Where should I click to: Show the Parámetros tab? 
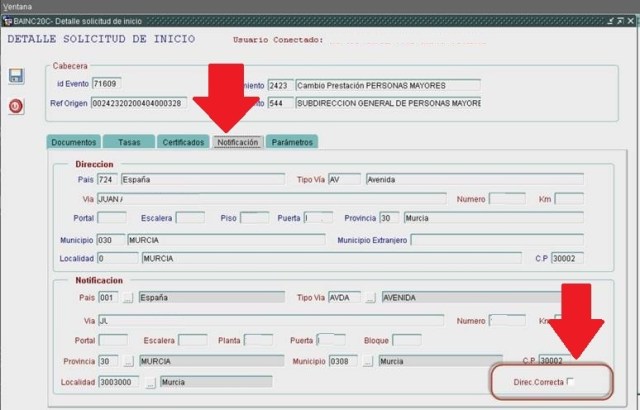point(292,142)
